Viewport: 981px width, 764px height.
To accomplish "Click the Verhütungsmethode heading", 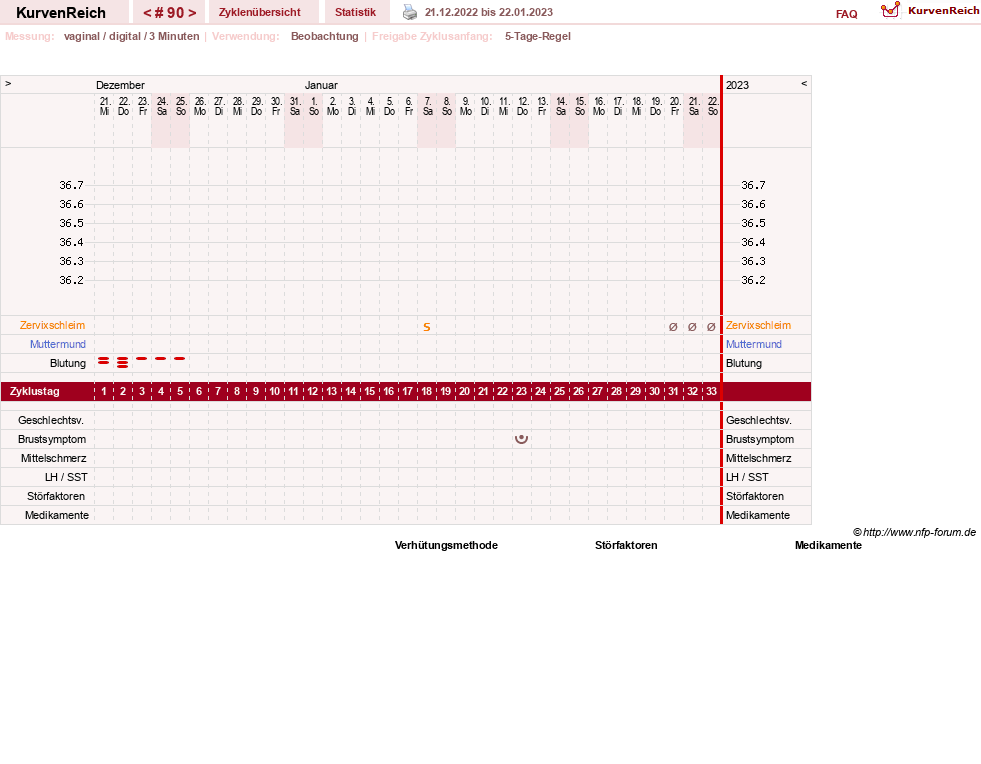I will (446, 545).
